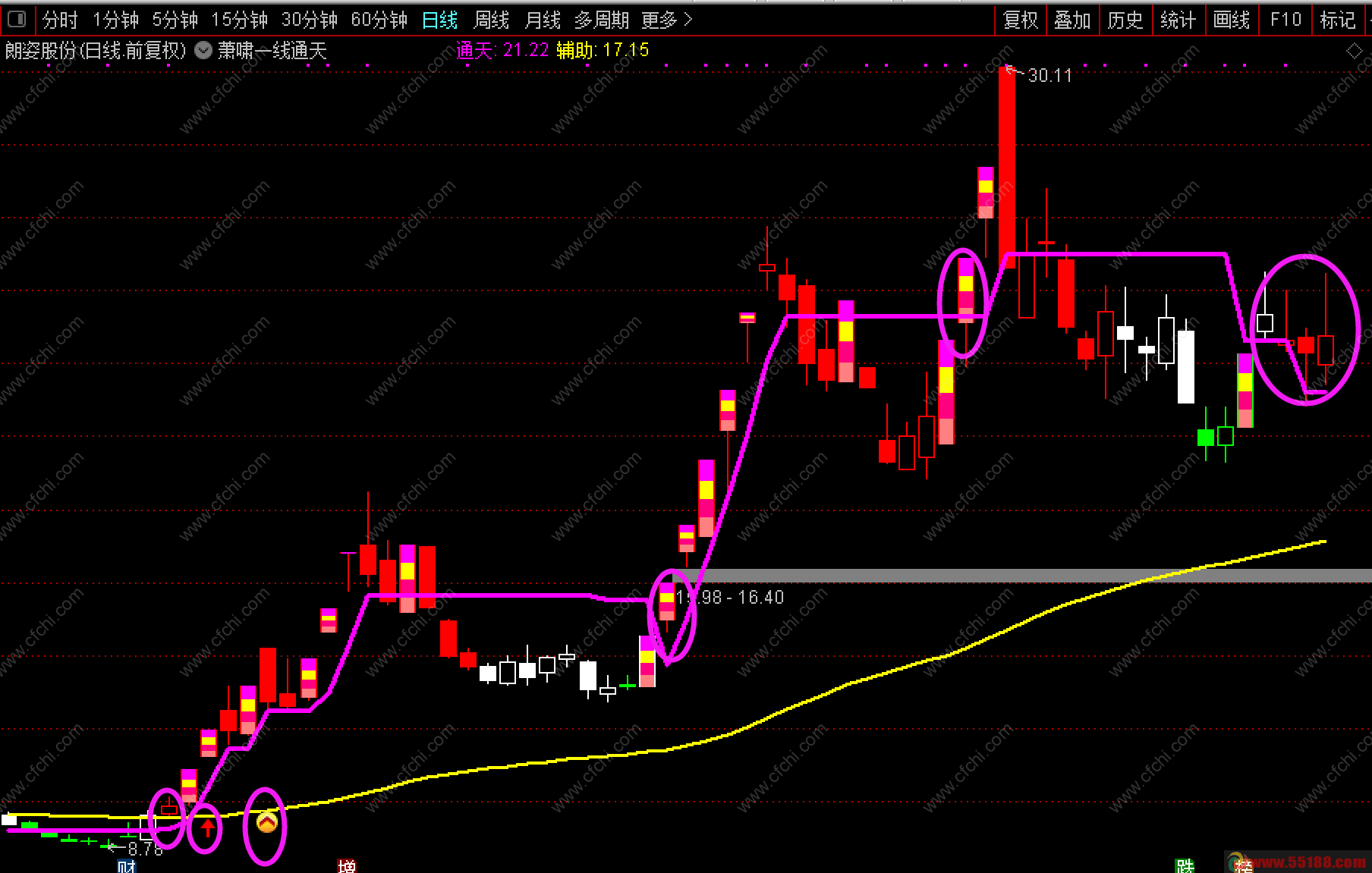Activate the 画线 drawing tools button
This screenshot has width=1372, height=873.
[1232, 20]
